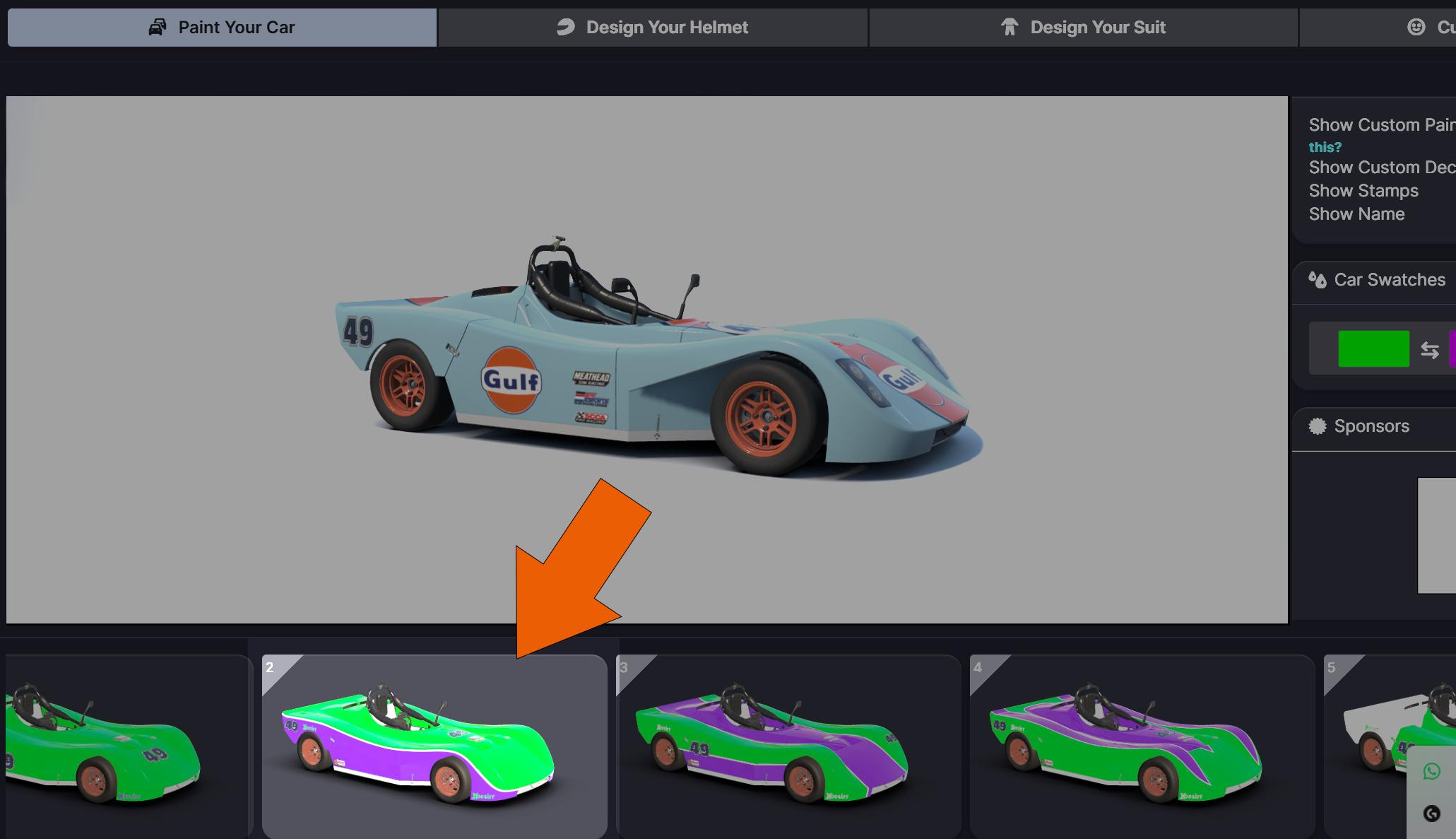Switch to Design Your Helmet tab
Screen dimensions: 1456x839
tap(653, 28)
